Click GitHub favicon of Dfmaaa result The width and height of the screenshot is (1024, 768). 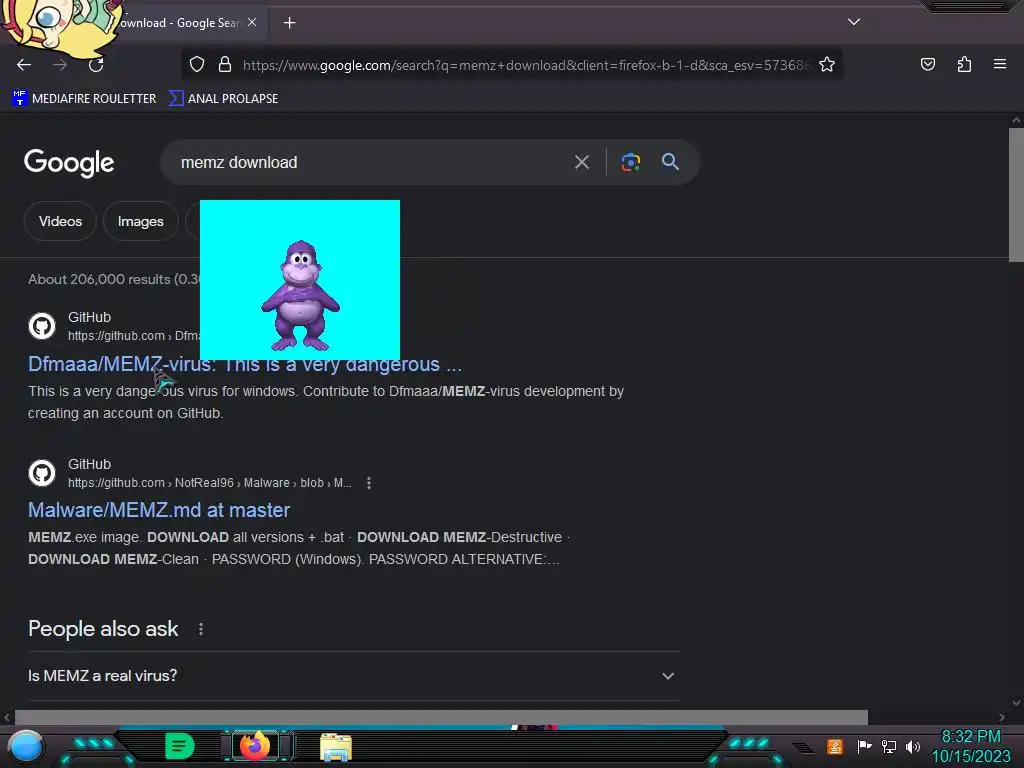42,326
